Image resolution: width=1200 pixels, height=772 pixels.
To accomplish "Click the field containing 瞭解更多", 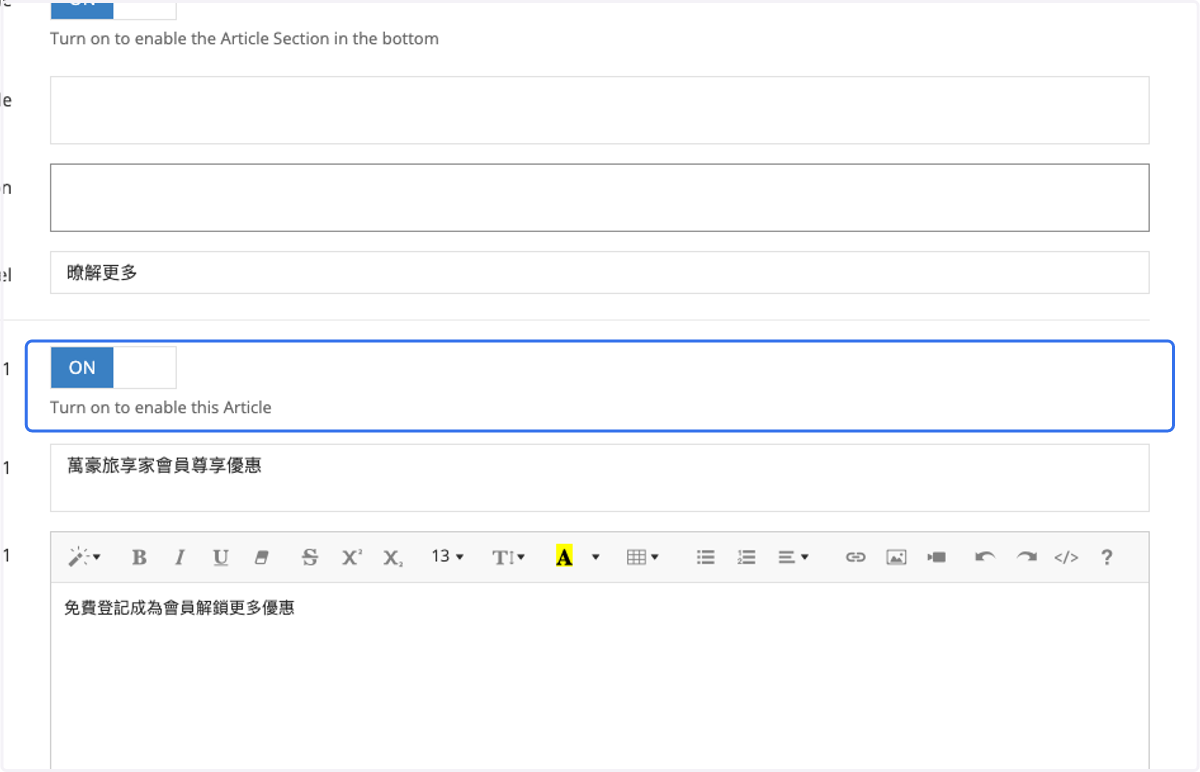I will [600, 272].
